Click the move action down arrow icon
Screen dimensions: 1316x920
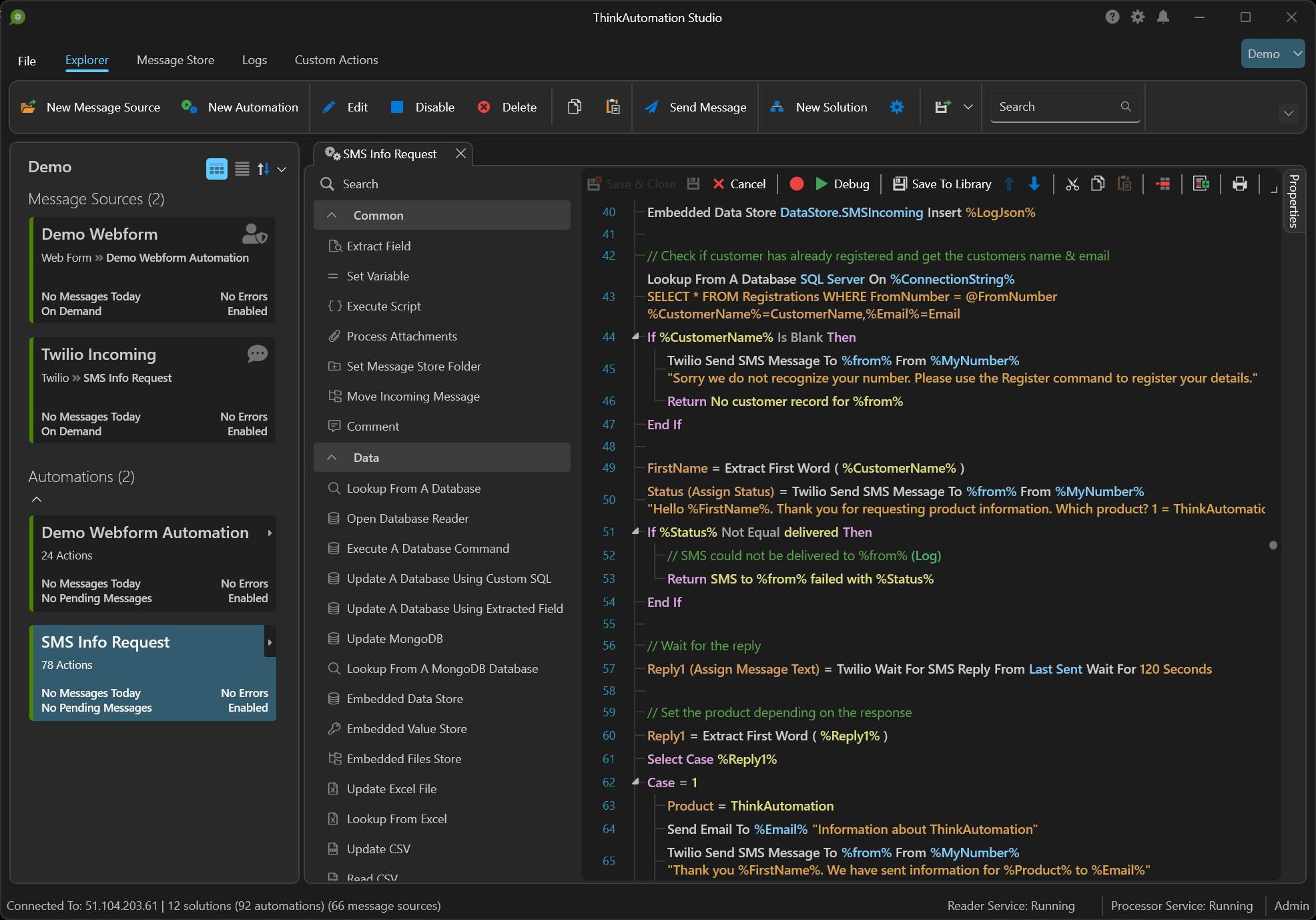tap(1034, 183)
